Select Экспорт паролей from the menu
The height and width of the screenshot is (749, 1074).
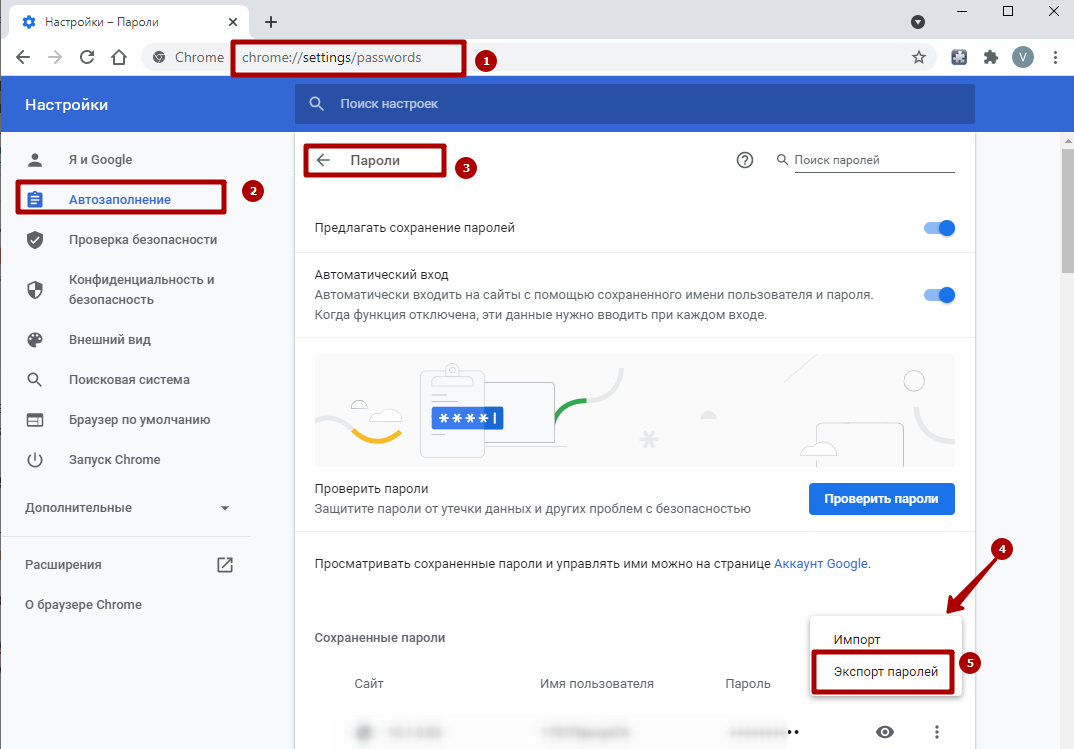(x=886, y=672)
